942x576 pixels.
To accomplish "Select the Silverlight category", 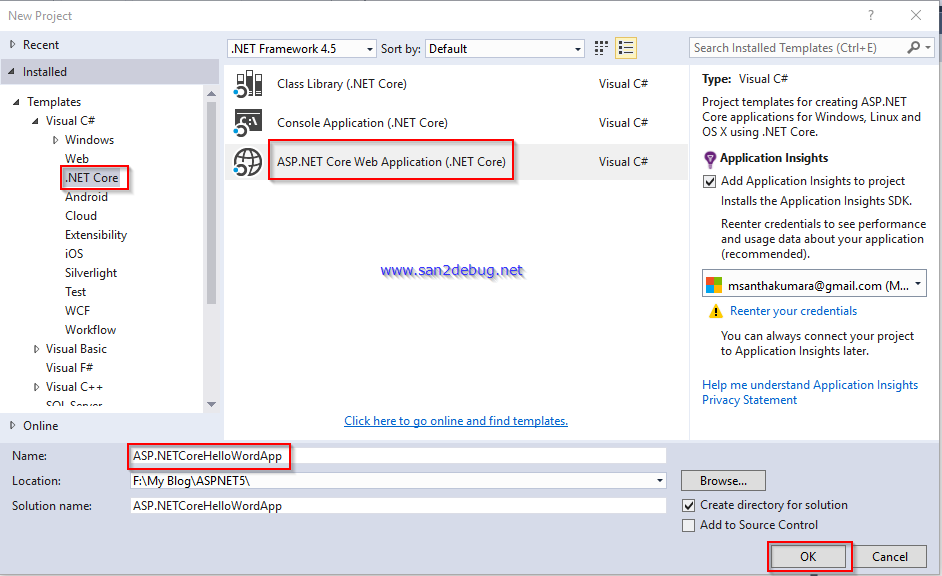I will coord(91,273).
